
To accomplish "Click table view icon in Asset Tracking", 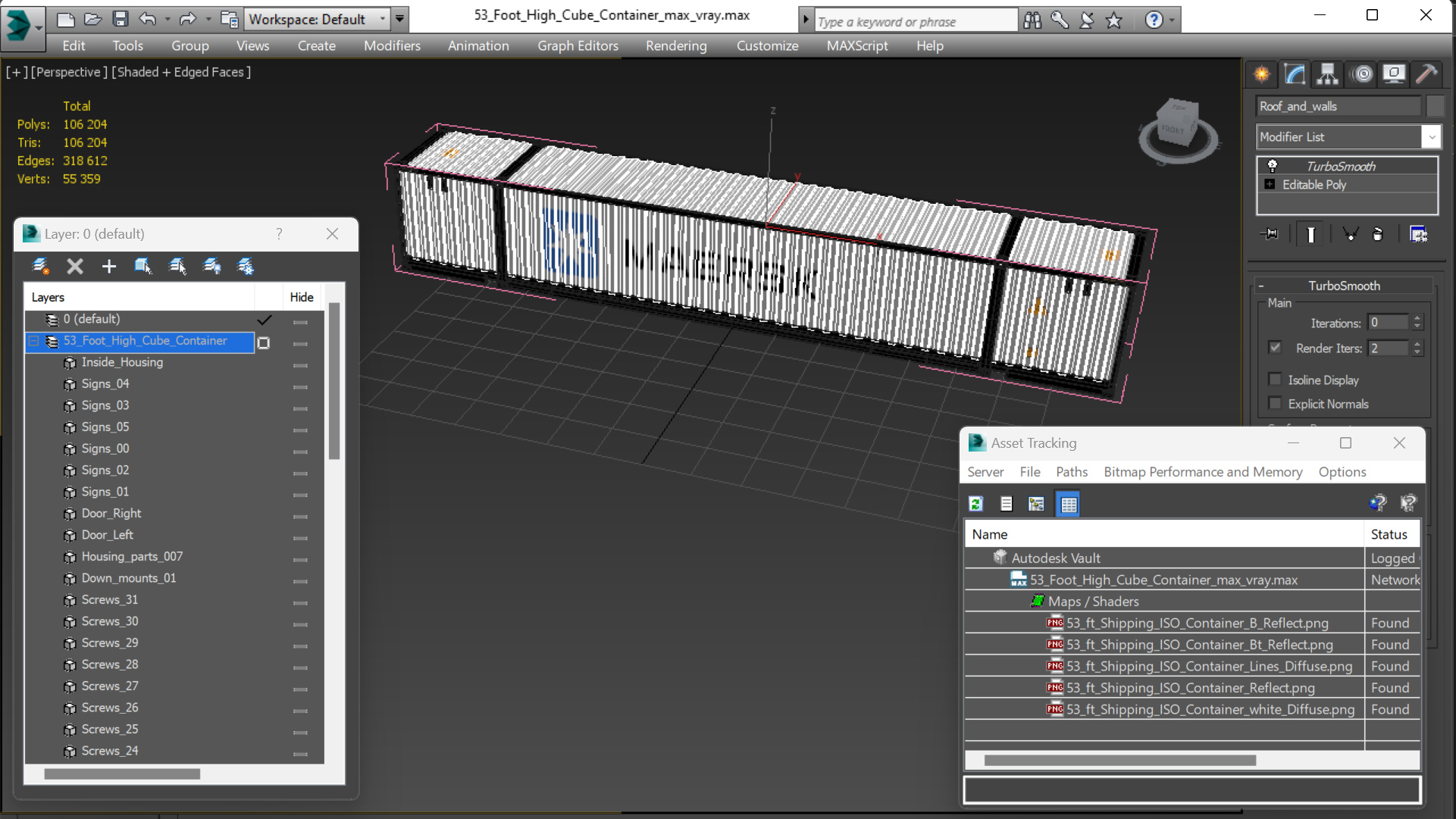I will click(x=1069, y=504).
